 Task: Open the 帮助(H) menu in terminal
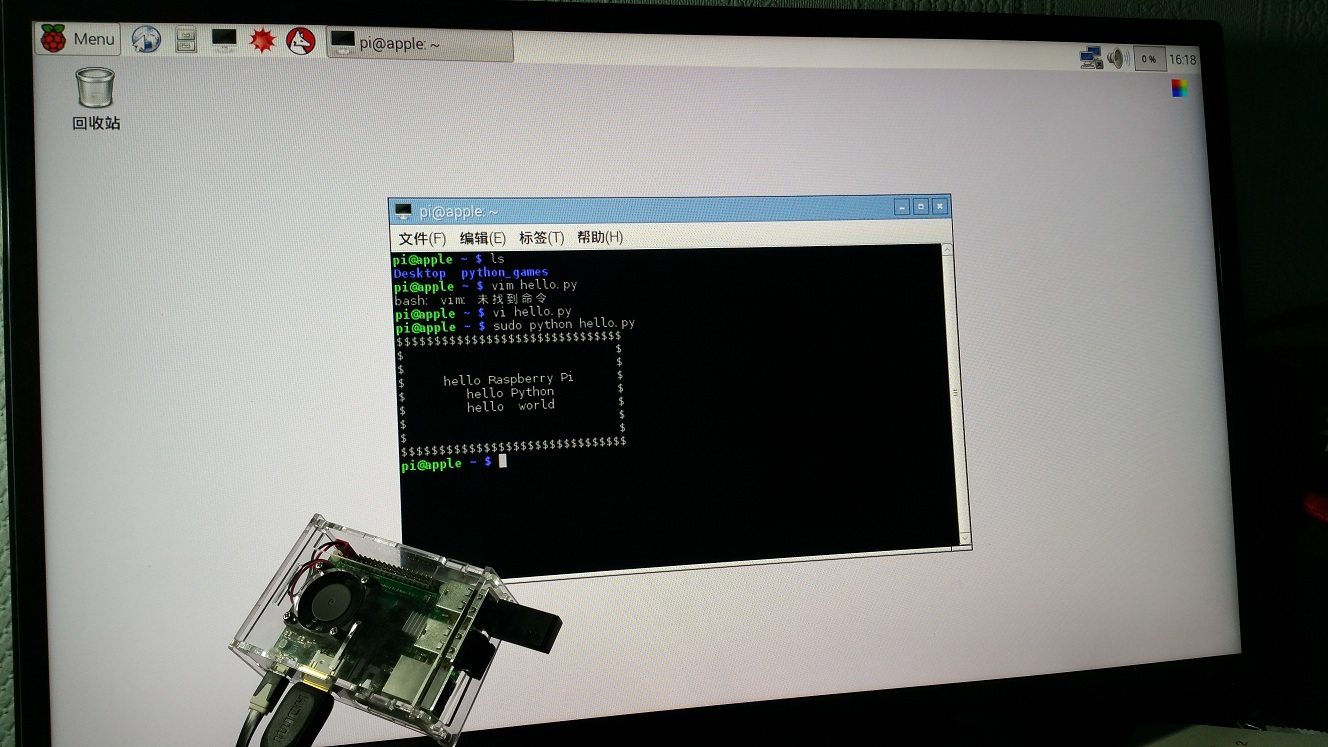pos(600,237)
